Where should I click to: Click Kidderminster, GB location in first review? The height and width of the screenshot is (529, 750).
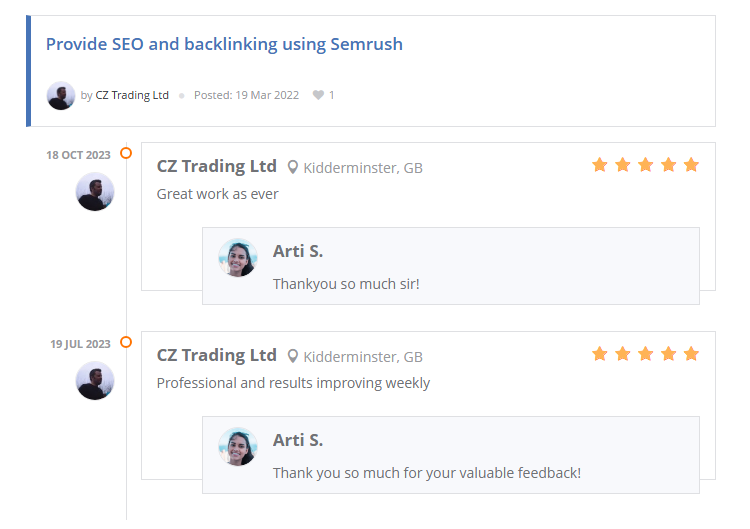pos(363,168)
